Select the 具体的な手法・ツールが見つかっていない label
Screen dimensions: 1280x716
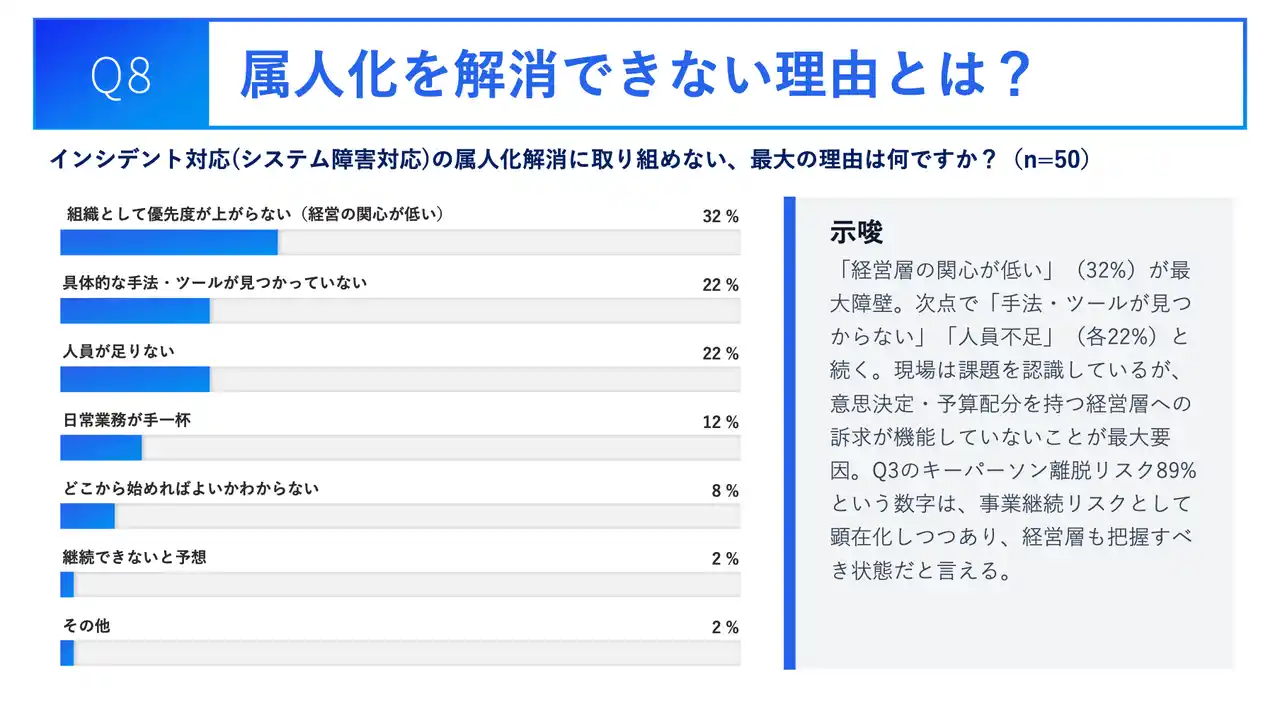click(x=215, y=283)
